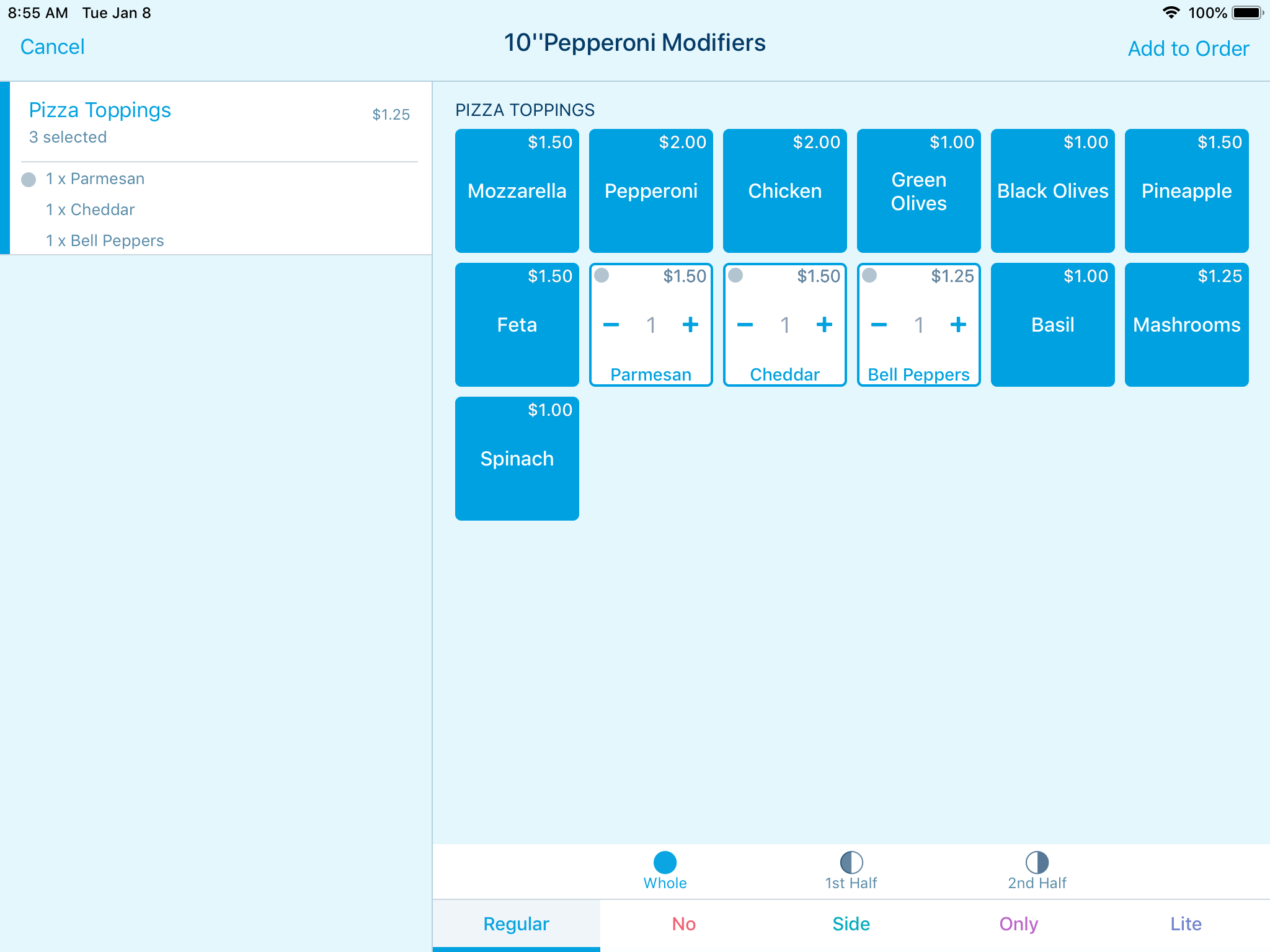
Task: Select the Side modifier tab
Action: (851, 924)
